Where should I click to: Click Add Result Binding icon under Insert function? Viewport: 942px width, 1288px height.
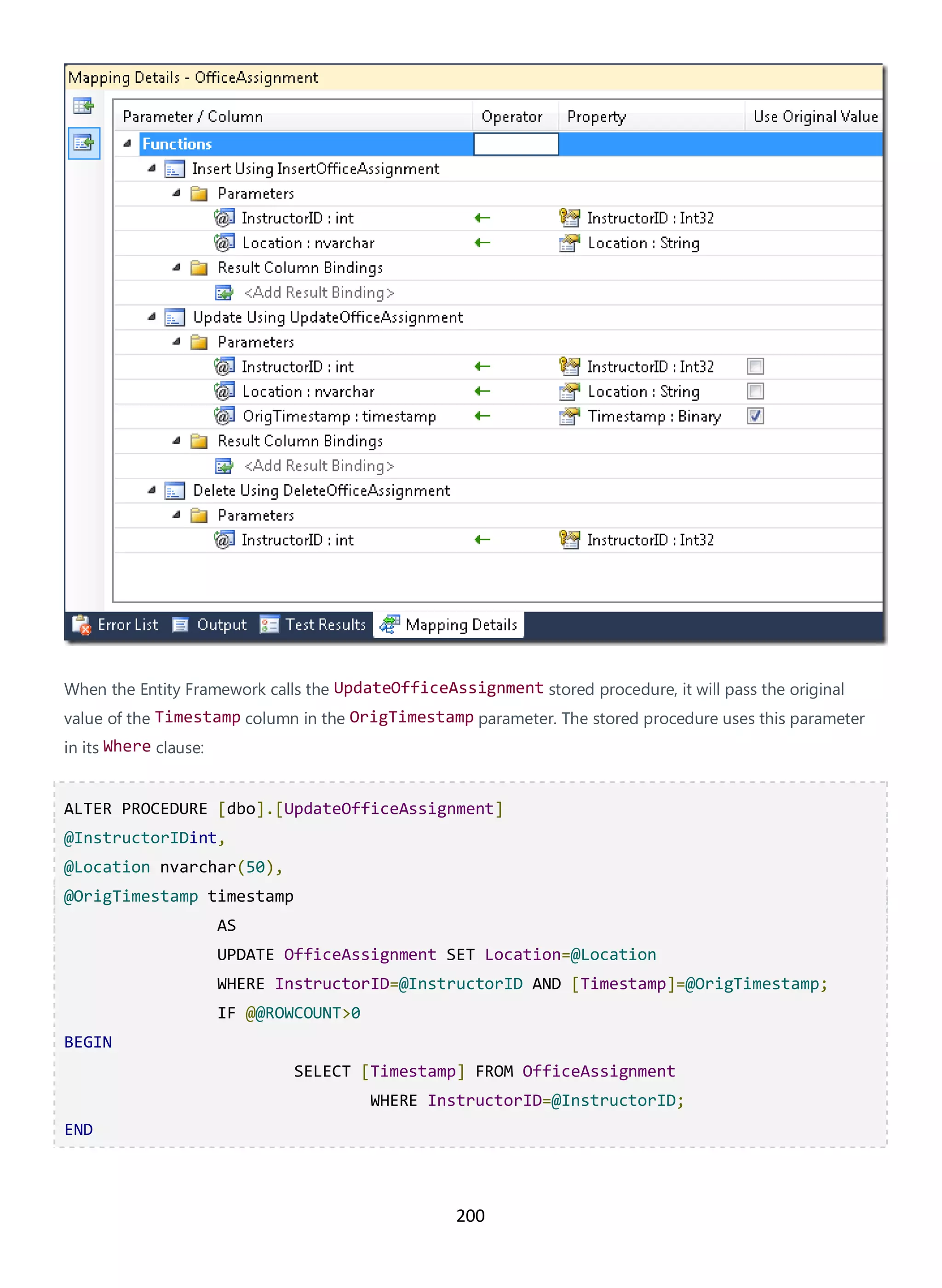224,293
